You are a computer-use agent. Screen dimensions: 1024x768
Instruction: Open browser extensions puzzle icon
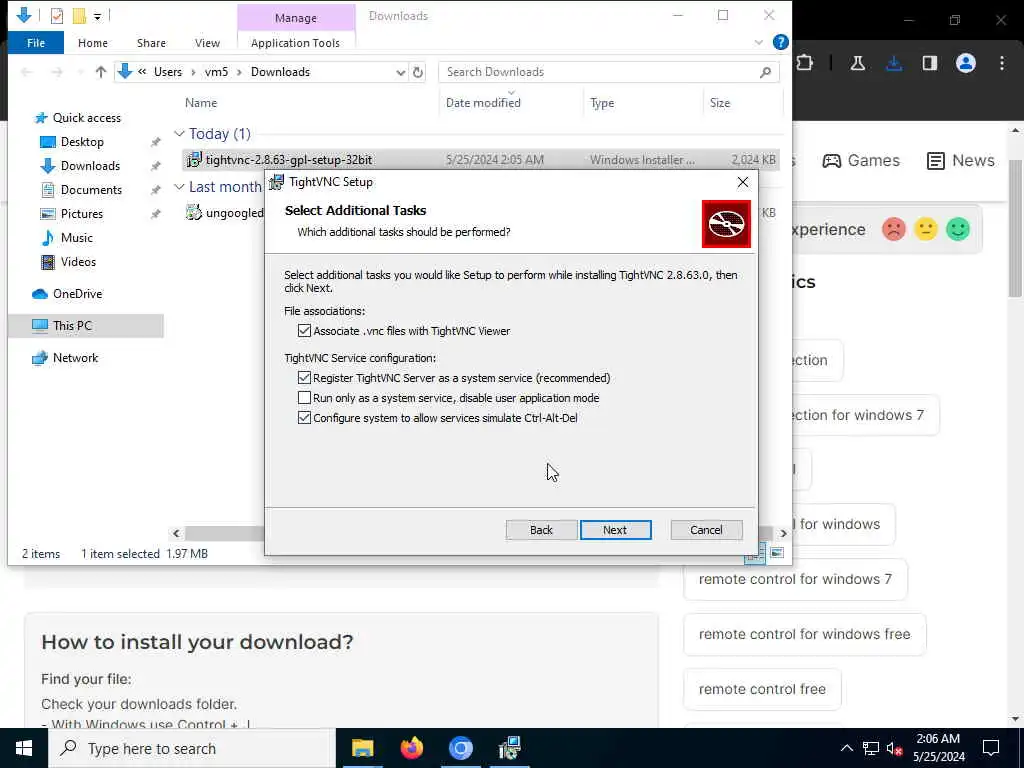pos(805,63)
